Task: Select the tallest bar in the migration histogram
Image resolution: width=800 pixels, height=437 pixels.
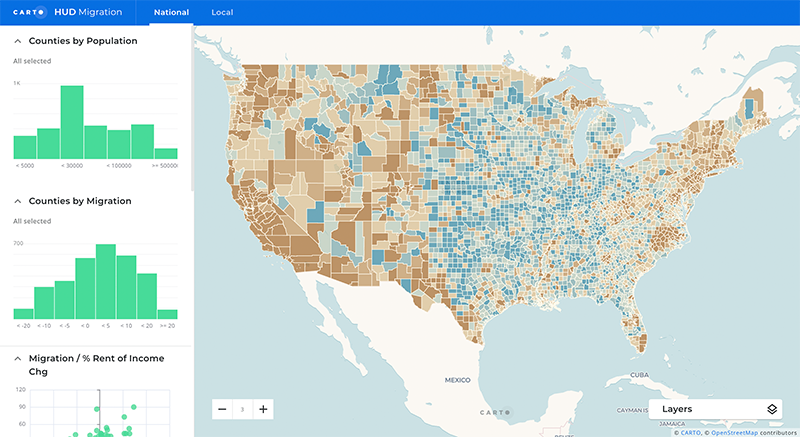Action: coord(105,282)
